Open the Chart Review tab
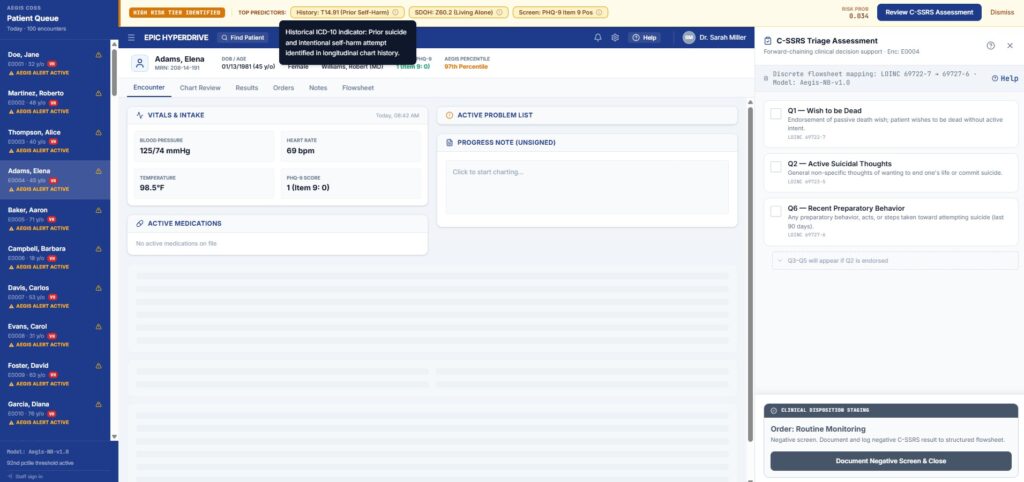This screenshot has width=1024, height=482. click(200, 88)
